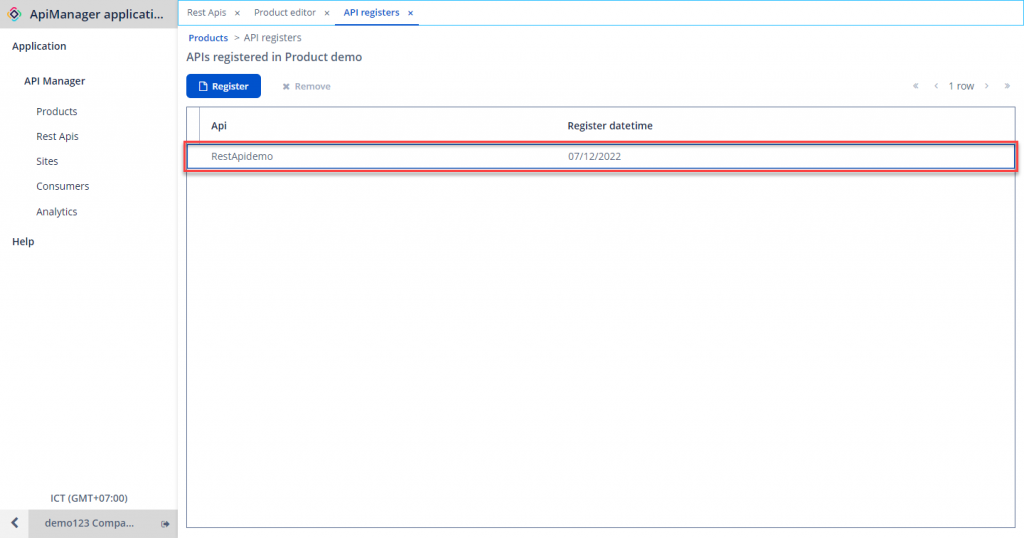
Task: Jump to the last page of results
Action: click(1007, 86)
